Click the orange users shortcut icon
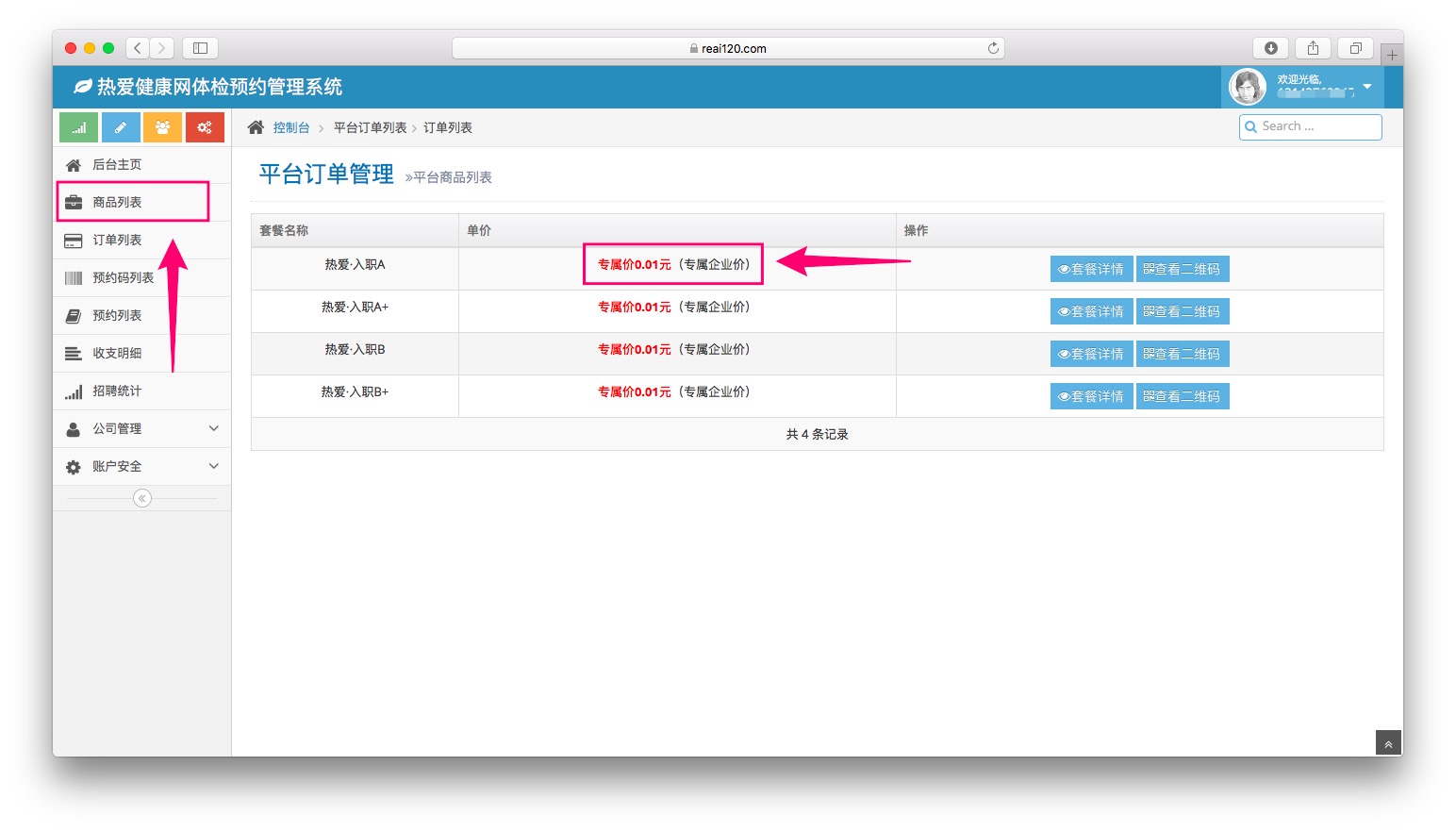 pyautogui.click(x=162, y=127)
